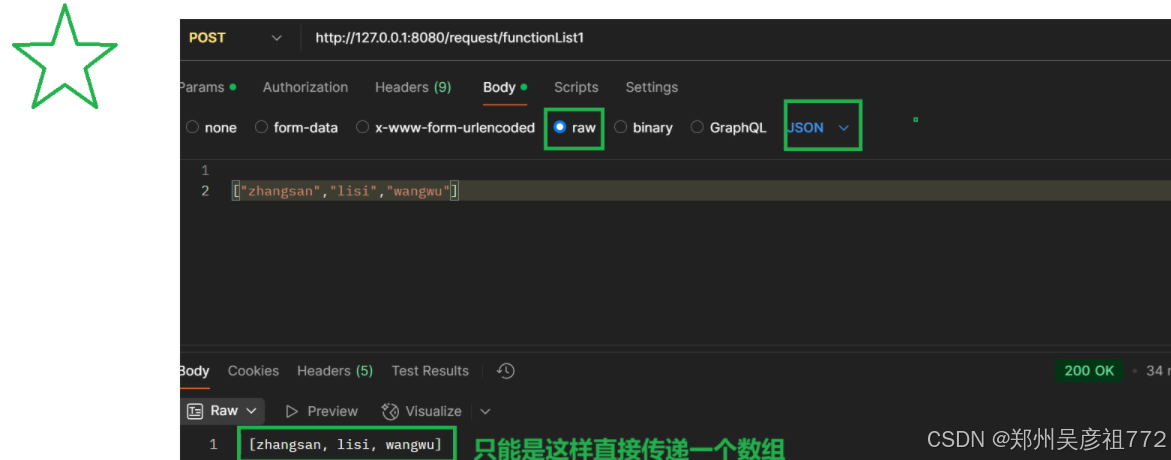Open the response Headers (5) tab
The image size is (1171, 460).
335,370
